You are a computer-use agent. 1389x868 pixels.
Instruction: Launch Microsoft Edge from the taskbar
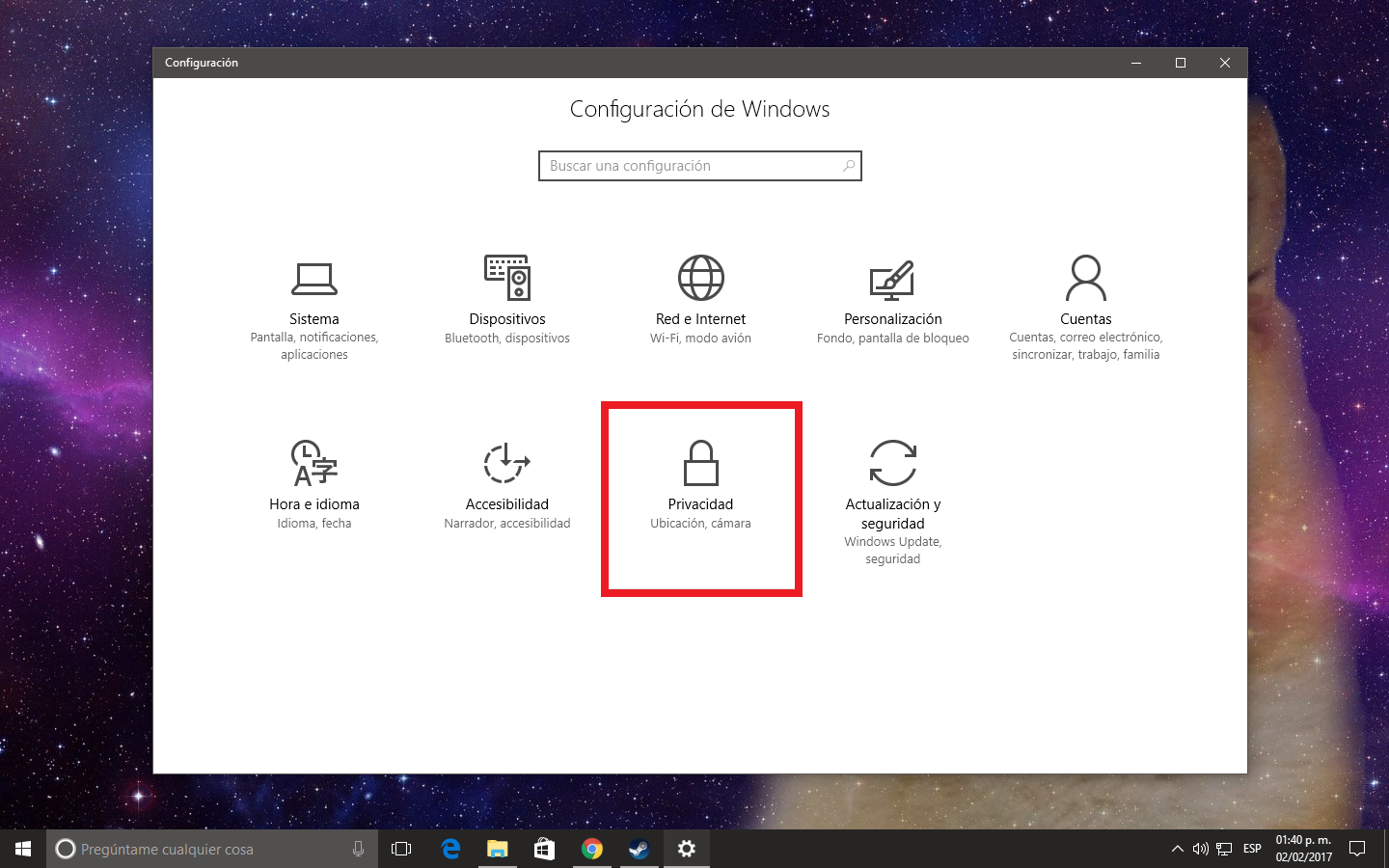[x=450, y=849]
